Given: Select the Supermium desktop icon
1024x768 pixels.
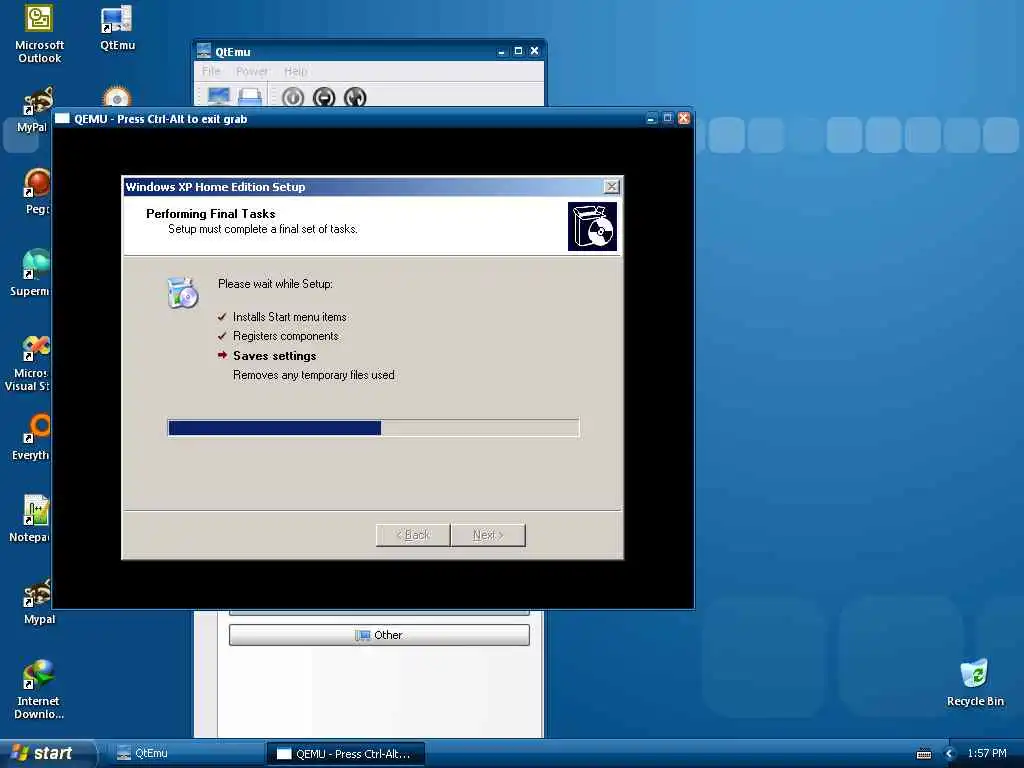Looking at the screenshot, I should [36, 264].
